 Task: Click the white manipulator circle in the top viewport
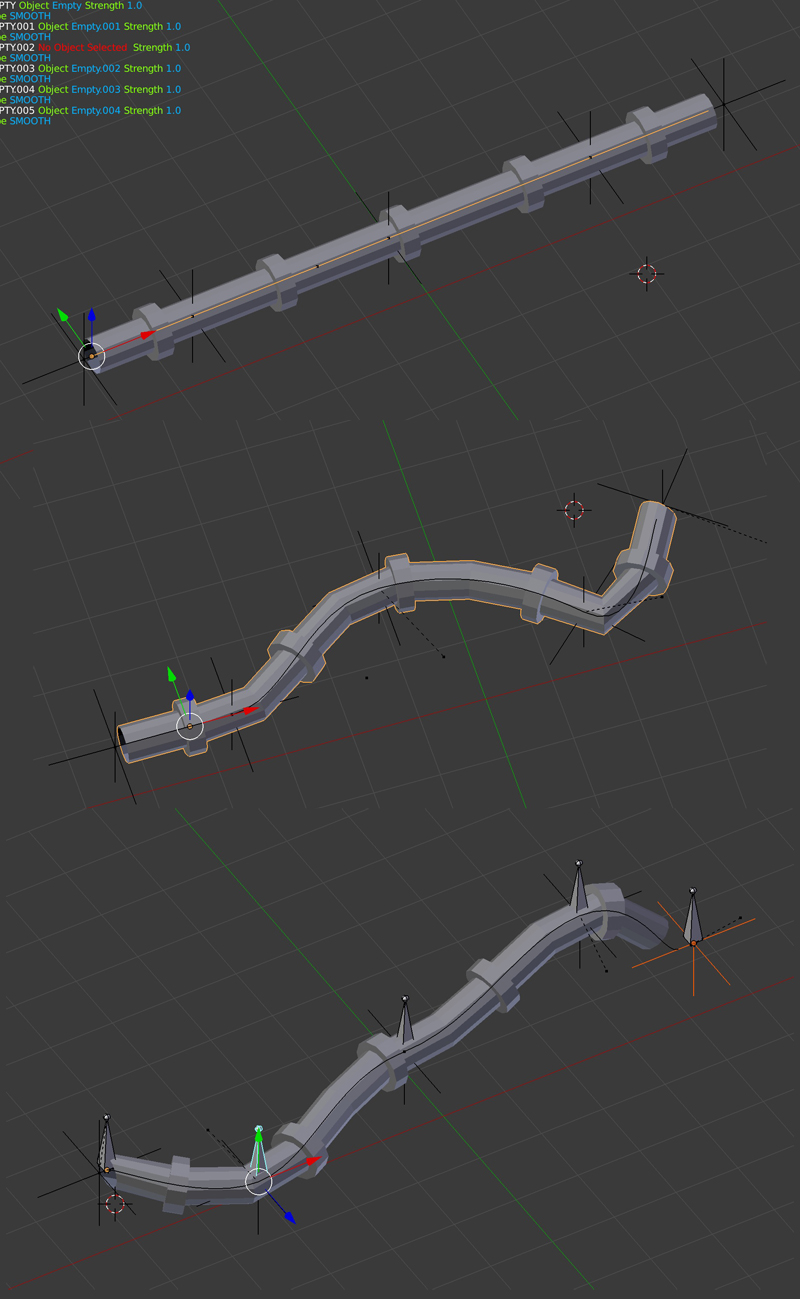tap(93, 355)
